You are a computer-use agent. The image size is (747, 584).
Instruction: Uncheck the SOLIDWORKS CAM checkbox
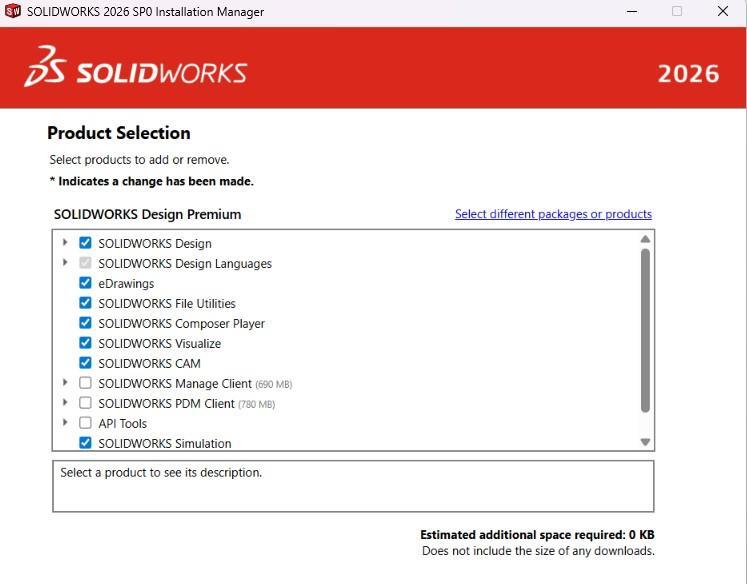(85, 363)
